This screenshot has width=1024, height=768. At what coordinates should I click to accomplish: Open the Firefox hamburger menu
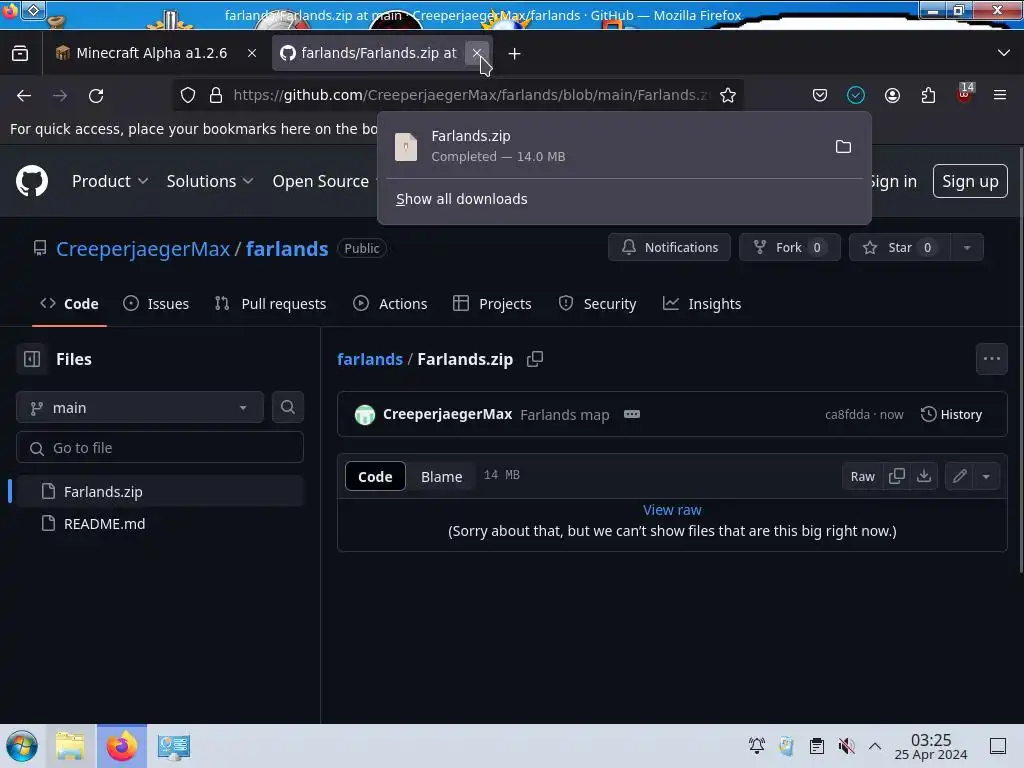pyautogui.click(x=999, y=95)
